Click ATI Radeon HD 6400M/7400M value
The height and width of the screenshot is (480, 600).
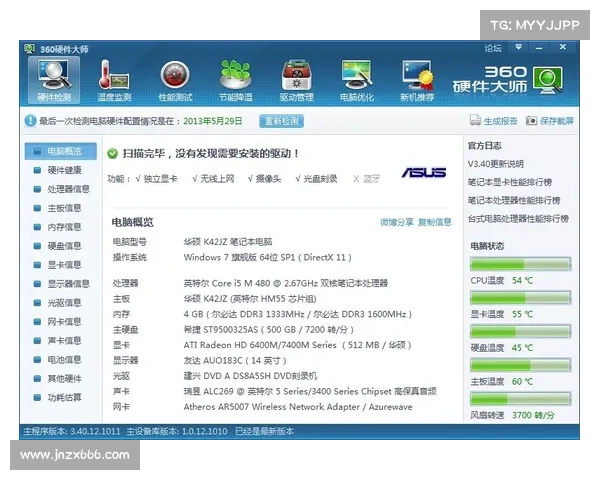point(297,345)
